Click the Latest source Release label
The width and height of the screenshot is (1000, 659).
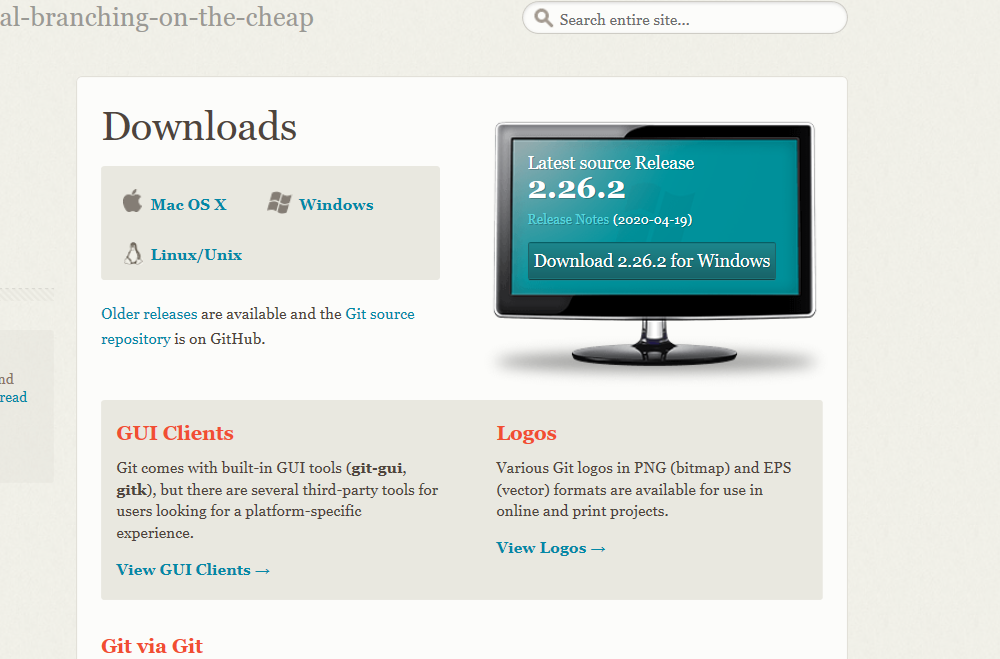[610, 163]
